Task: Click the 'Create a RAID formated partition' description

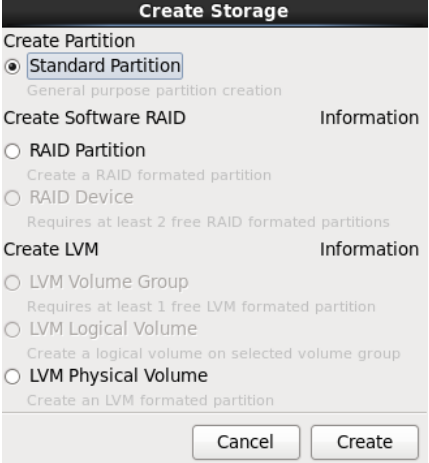Action: click(x=149, y=175)
